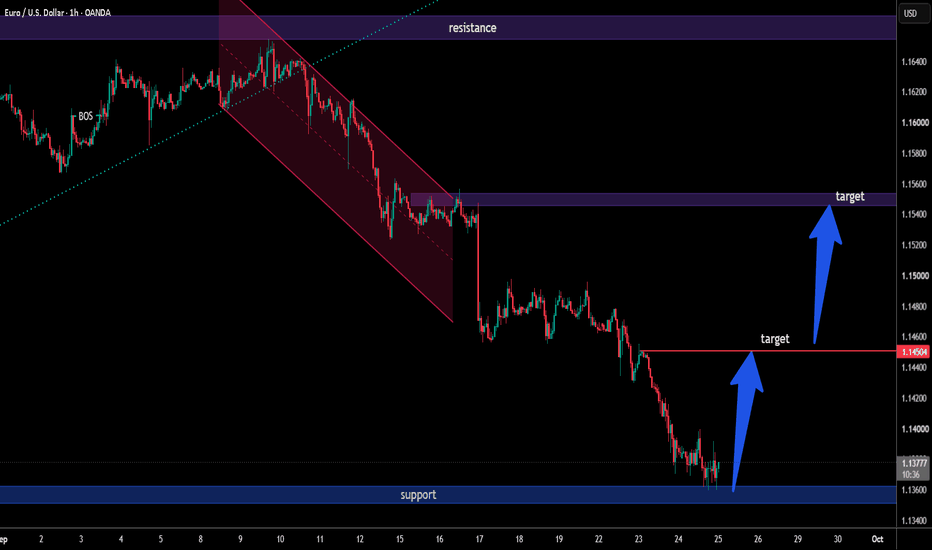Click the 1.16000 price axis level
The image size is (932, 550).
point(914,122)
